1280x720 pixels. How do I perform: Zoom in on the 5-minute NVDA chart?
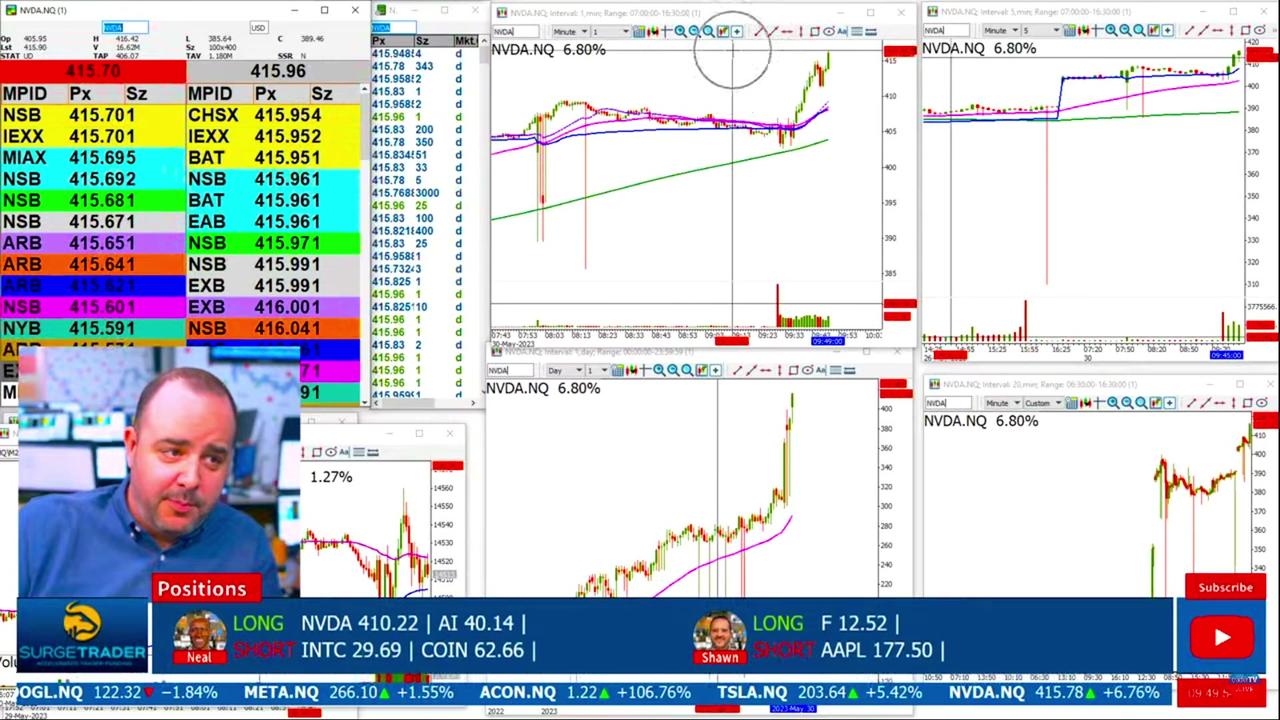coord(1111,31)
